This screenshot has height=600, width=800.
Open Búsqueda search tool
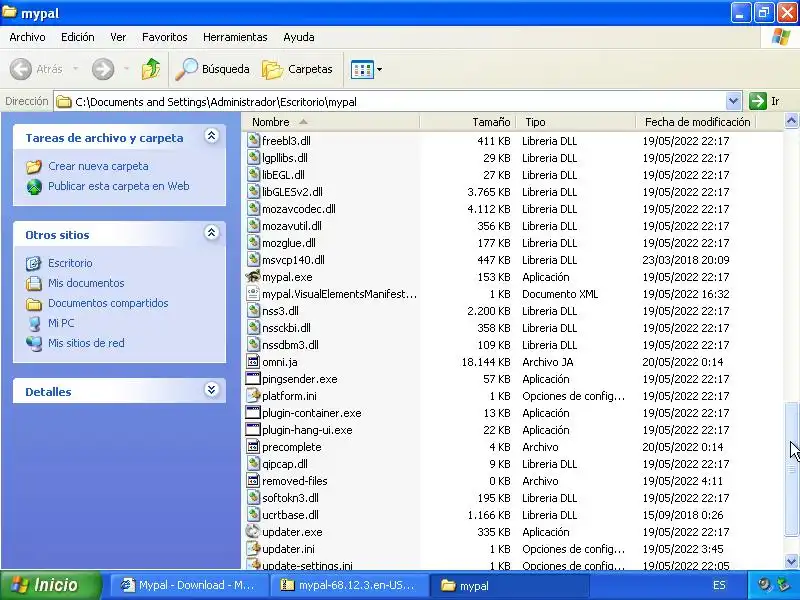click(x=212, y=69)
